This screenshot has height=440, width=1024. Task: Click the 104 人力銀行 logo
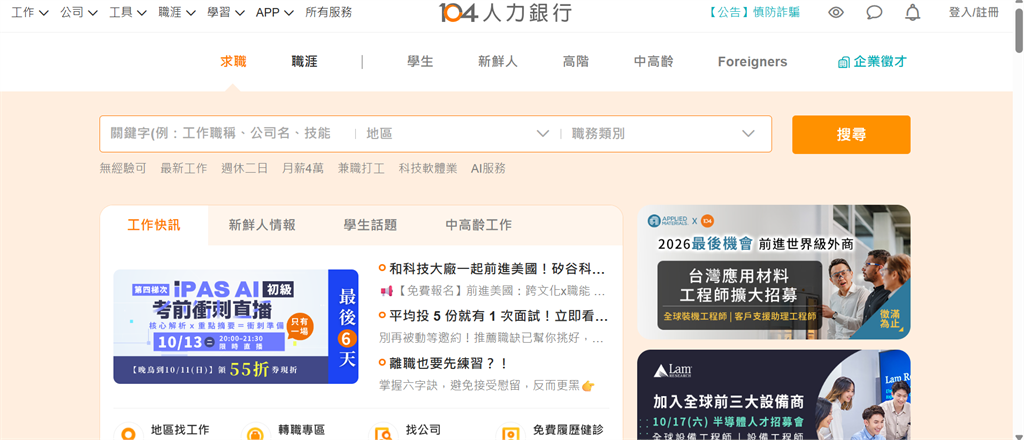pos(505,12)
